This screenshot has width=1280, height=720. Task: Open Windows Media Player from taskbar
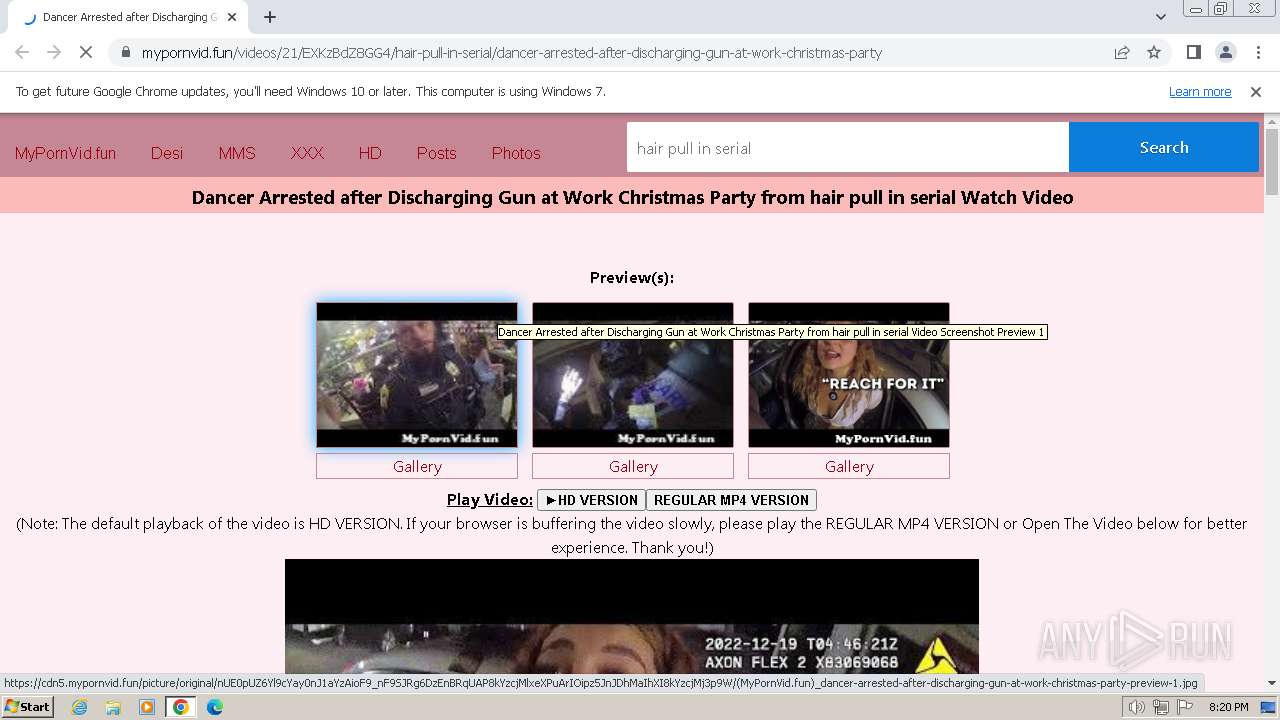(147, 707)
